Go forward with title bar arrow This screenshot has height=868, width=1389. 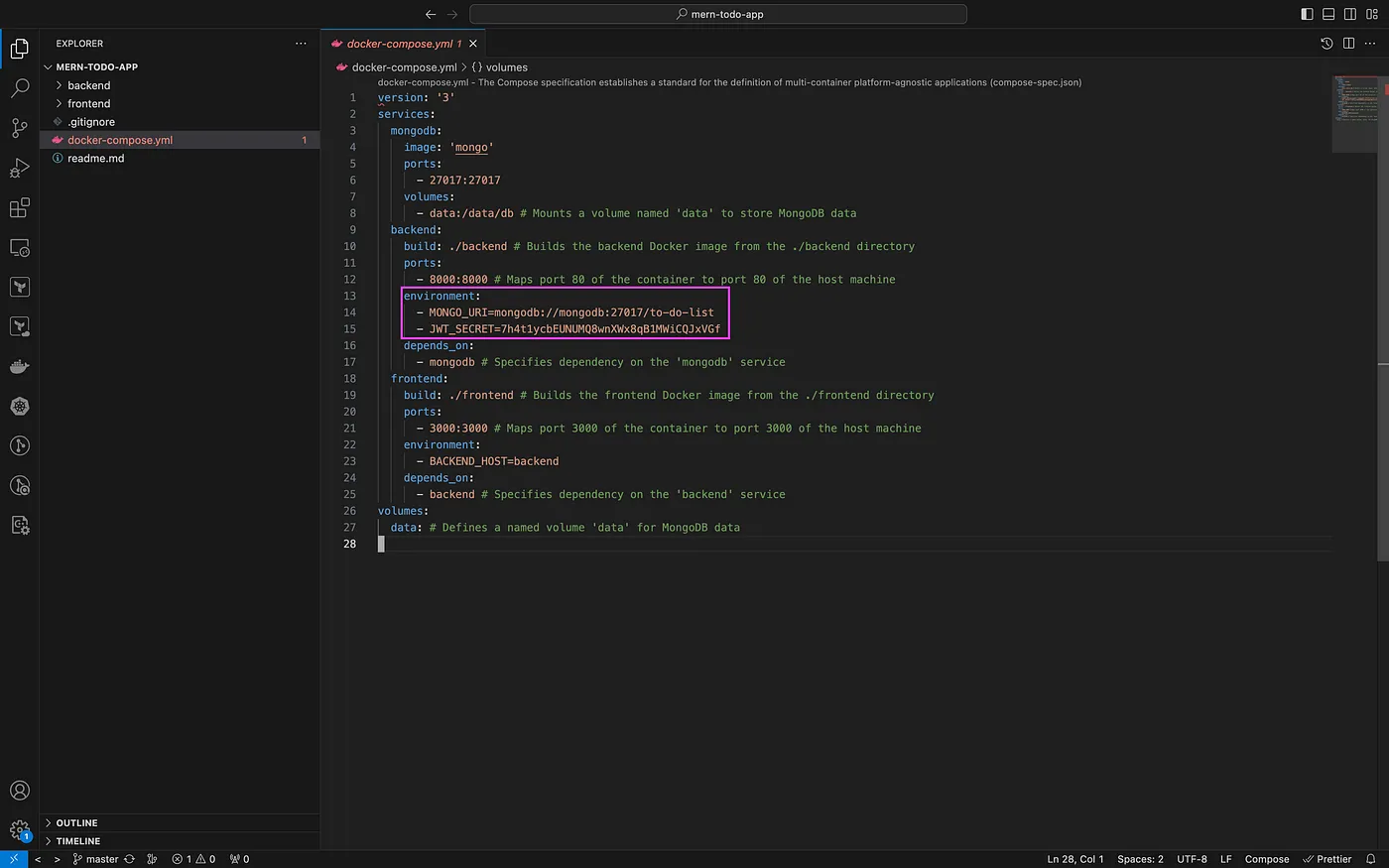(x=452, y=14)
